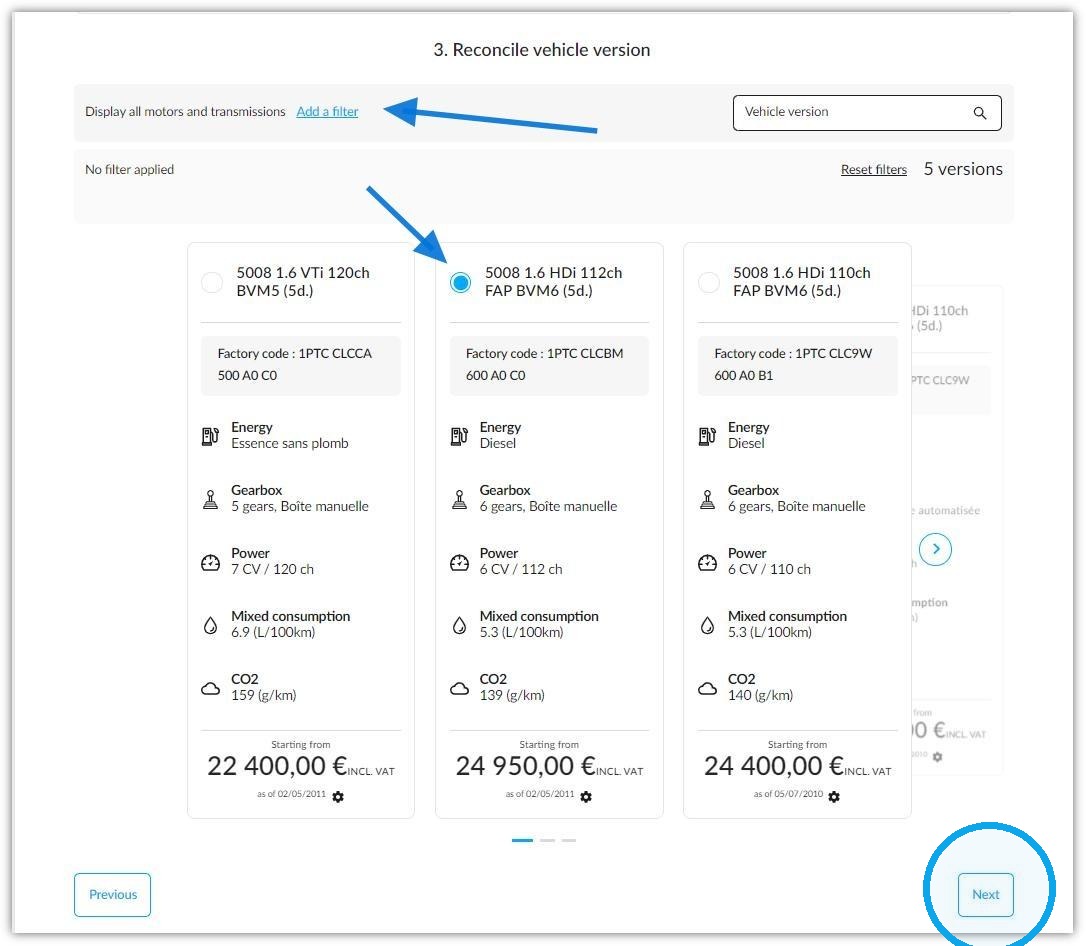Open price settings gear for 22 400,00 € version
1086x946 pixels.
(x=338, y=796)
